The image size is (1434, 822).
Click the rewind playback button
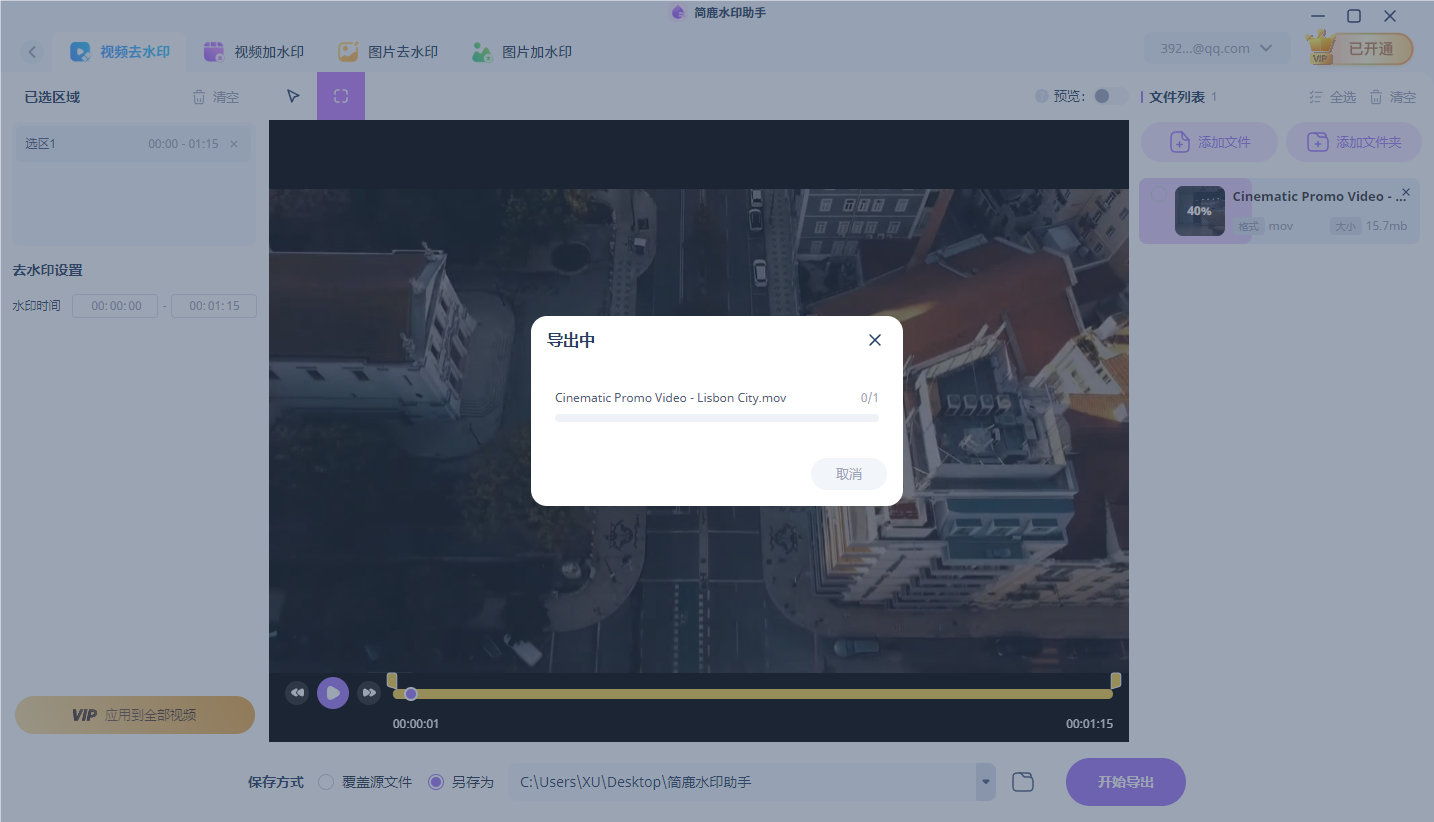pos(297,693)
